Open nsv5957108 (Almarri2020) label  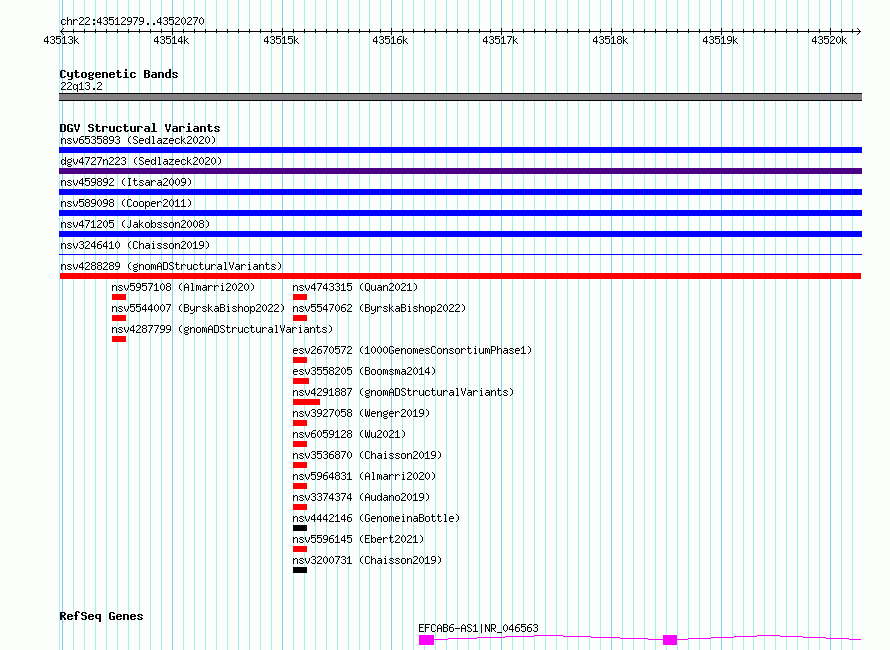[x=183, y=287]
